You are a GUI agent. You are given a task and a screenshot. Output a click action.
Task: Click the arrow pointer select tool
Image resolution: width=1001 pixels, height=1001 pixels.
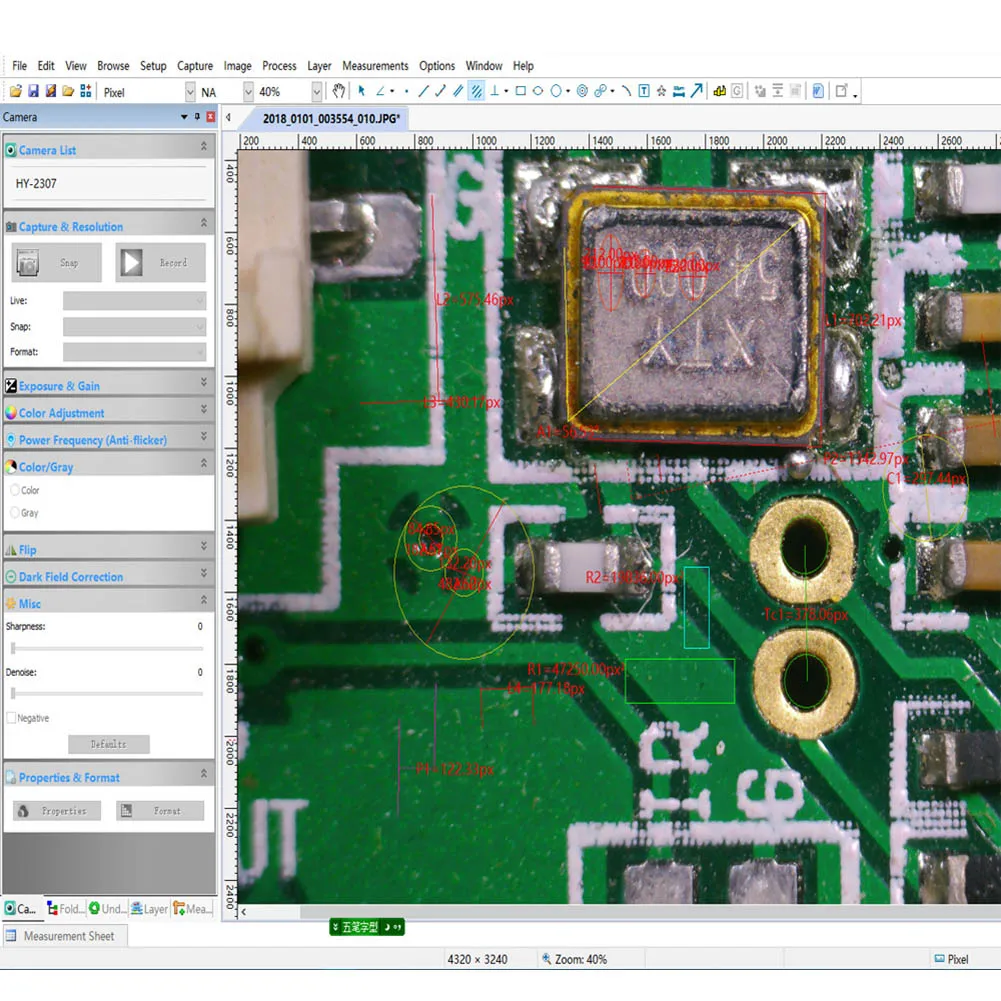362,91
